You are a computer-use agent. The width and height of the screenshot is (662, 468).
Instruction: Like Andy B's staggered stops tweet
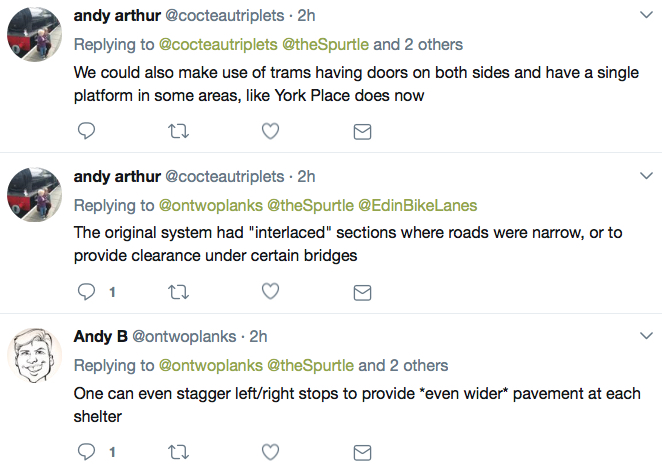(270, 452)
